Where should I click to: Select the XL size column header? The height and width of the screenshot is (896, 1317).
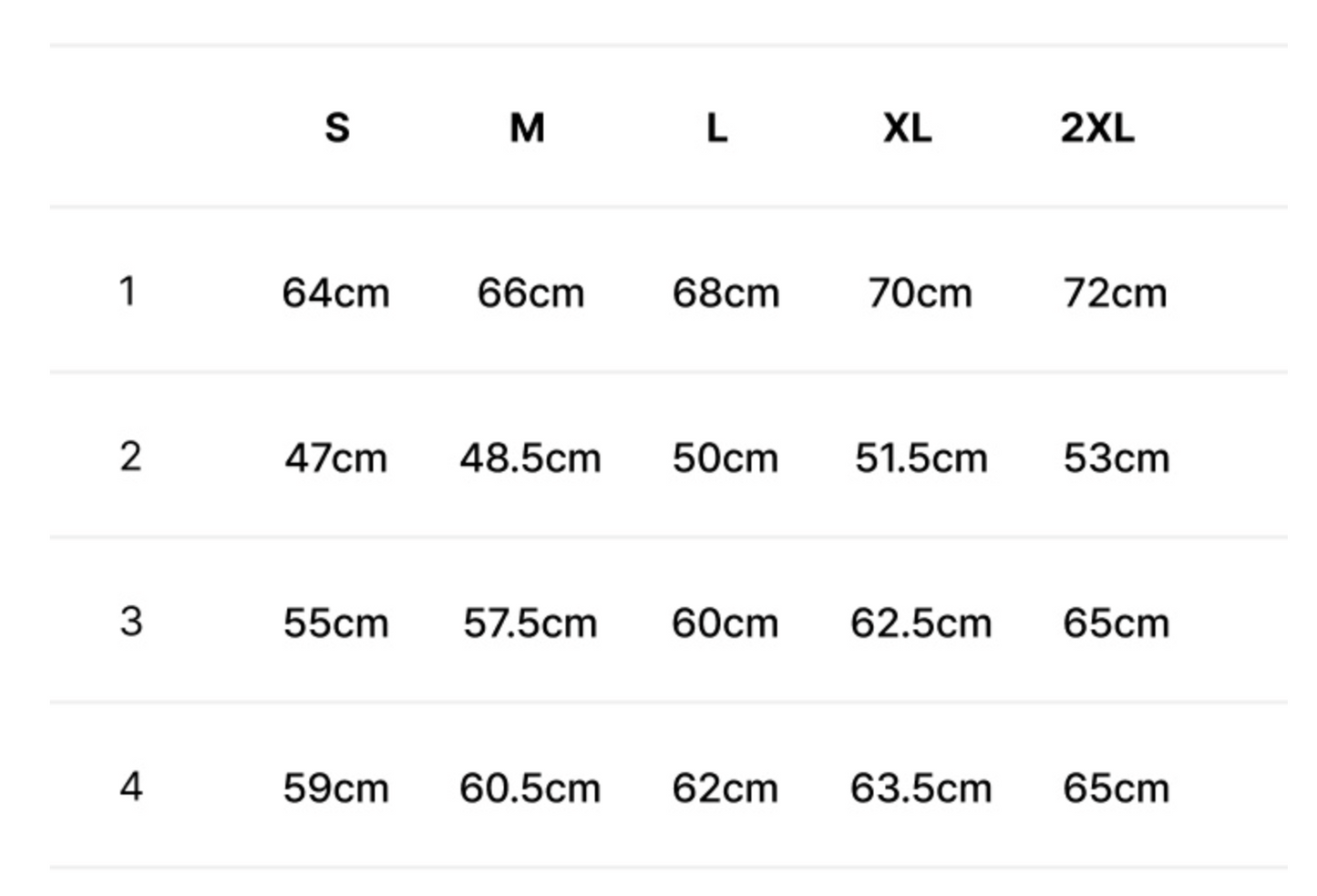[907, 128]
